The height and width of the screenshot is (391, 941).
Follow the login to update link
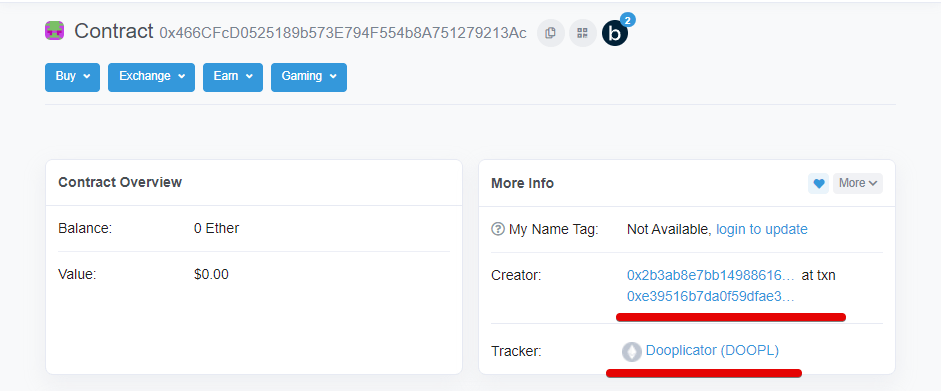pos(762,229)
